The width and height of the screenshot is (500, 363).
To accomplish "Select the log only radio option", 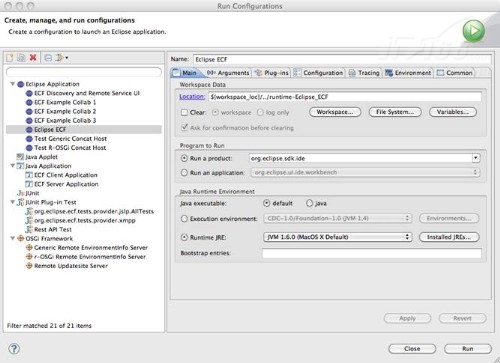I will (x=260, y=112).
